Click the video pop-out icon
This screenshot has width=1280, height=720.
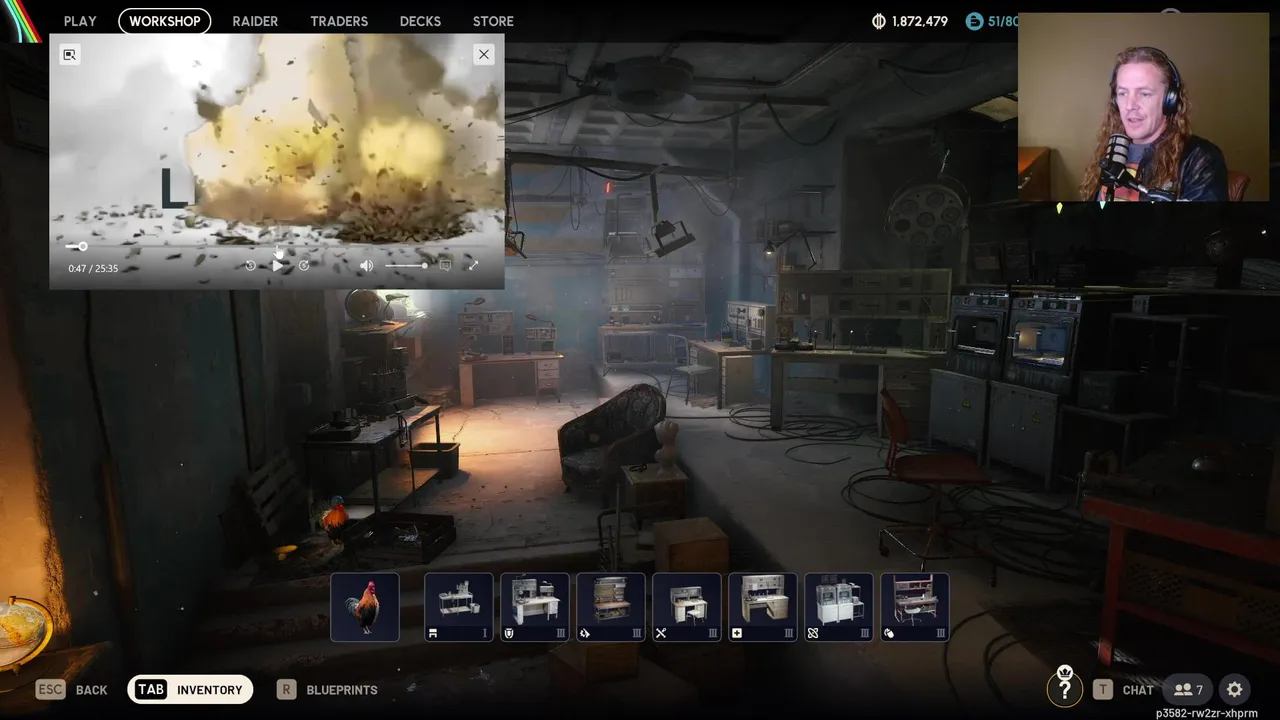(x=69, y=55)
